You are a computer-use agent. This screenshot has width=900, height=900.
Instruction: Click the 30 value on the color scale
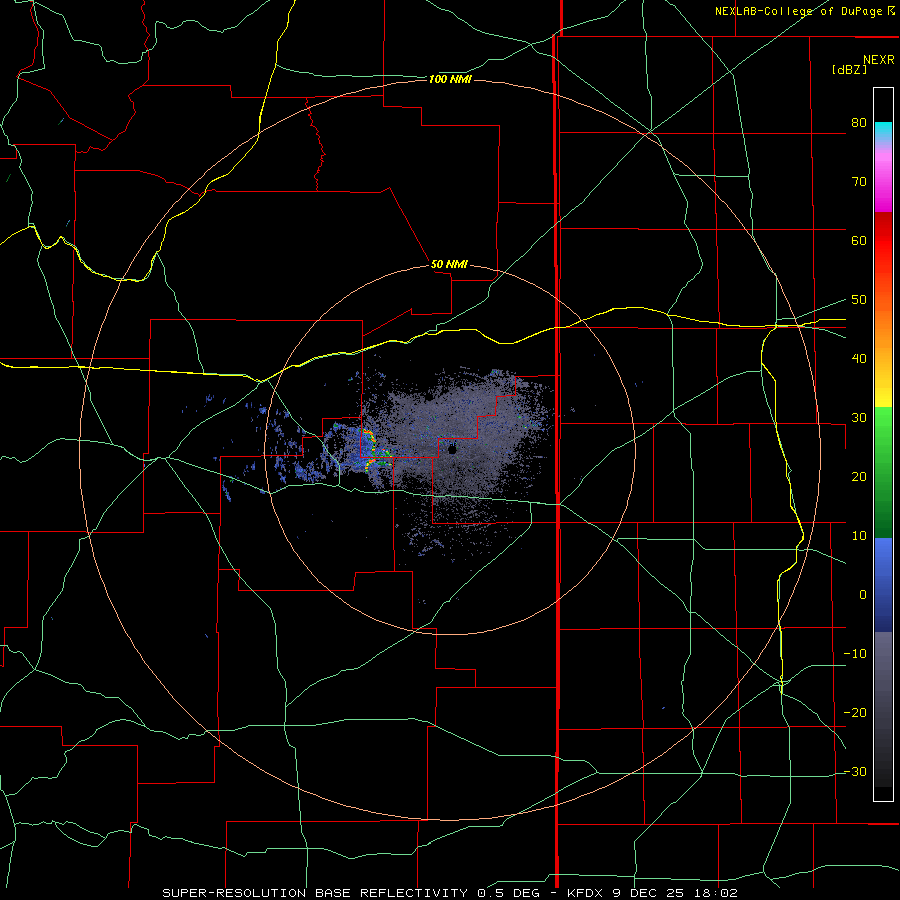click(859, 418)
